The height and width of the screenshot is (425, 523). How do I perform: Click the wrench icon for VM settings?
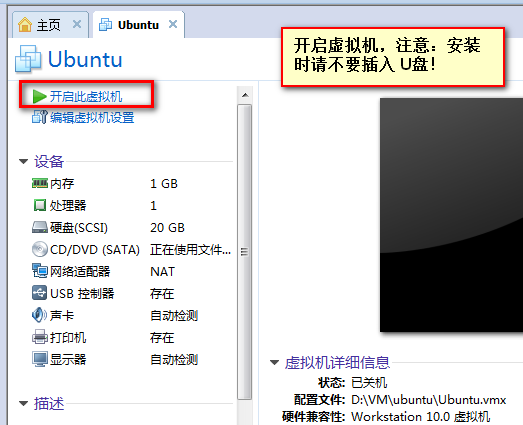[40, 117]
